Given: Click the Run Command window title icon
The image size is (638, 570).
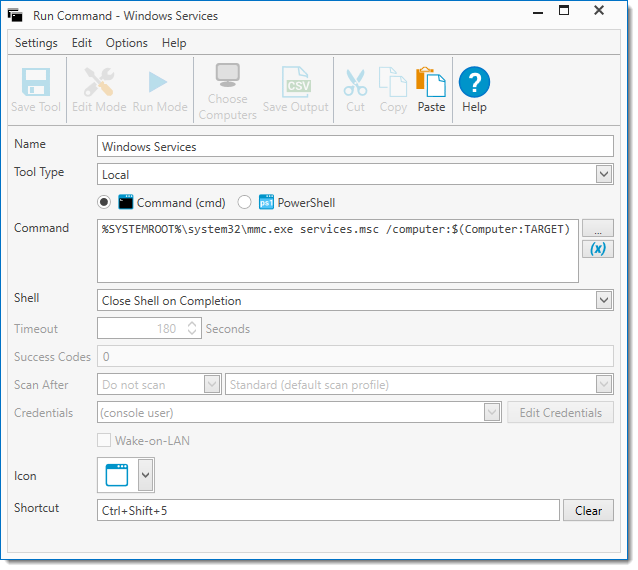Looking at the screenshot, I should pos(15,15).
